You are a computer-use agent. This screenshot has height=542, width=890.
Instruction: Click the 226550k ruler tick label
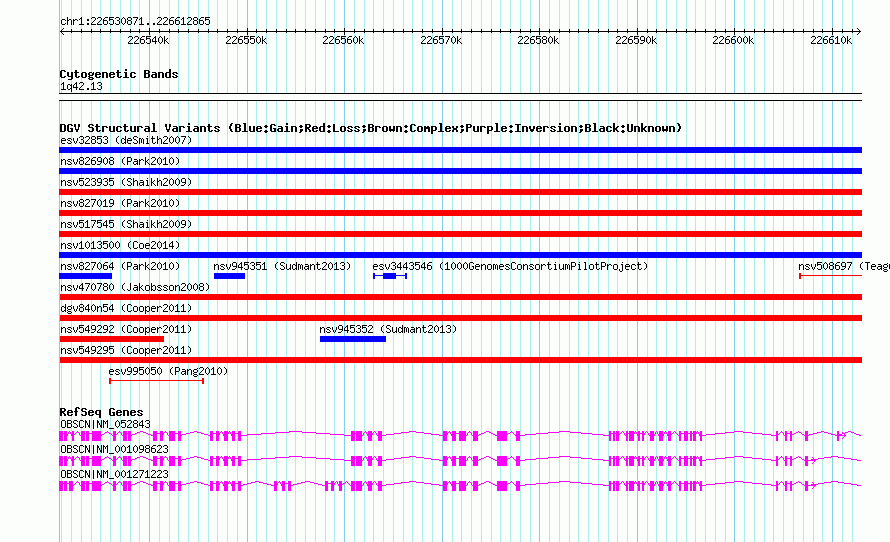246,40
